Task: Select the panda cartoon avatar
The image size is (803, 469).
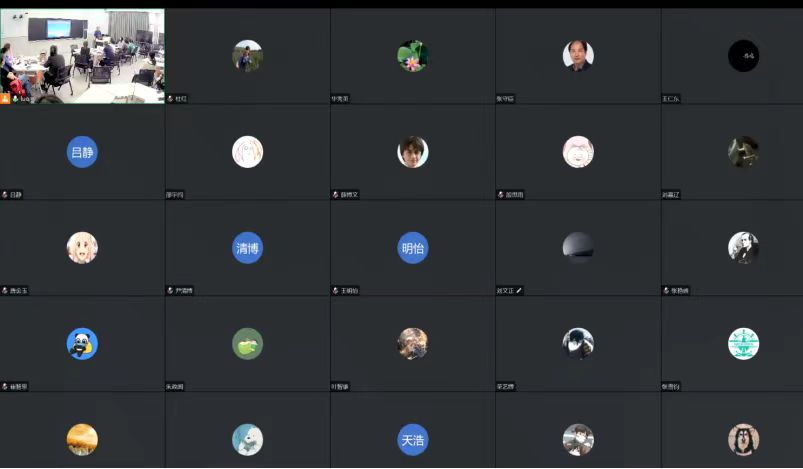Action: pos(82,344)
